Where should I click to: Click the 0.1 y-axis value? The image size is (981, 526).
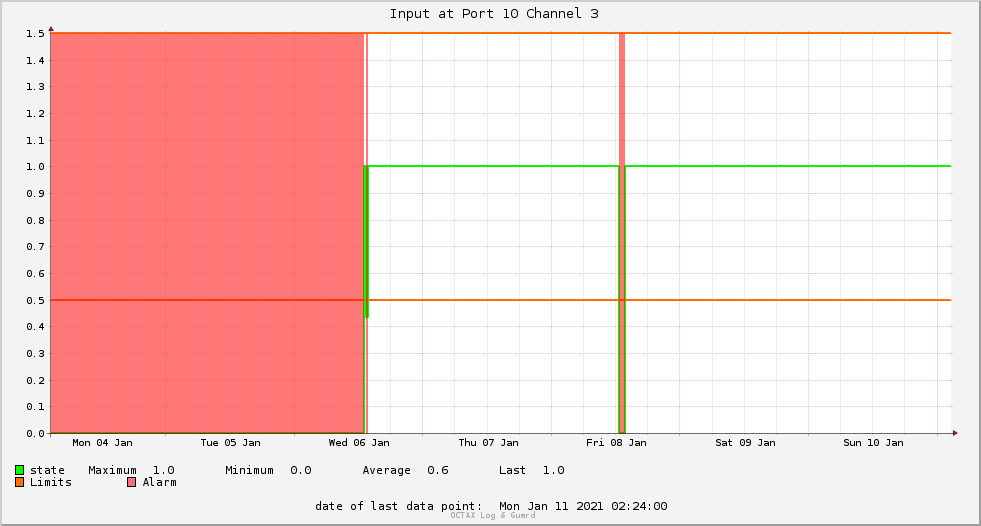pyautogui.click(x=35, y=407)
